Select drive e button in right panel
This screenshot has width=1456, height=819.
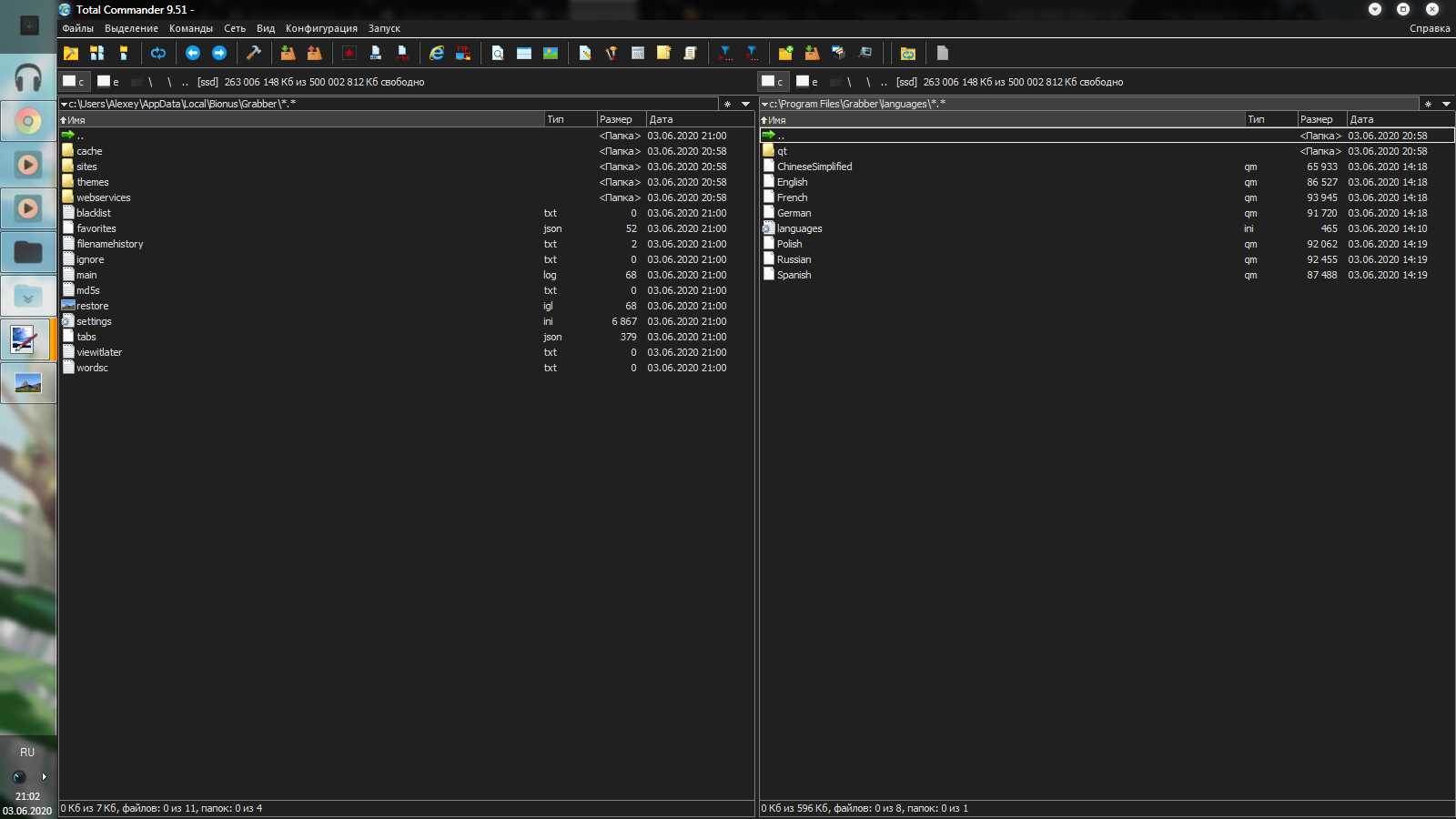tap(807, 81)
